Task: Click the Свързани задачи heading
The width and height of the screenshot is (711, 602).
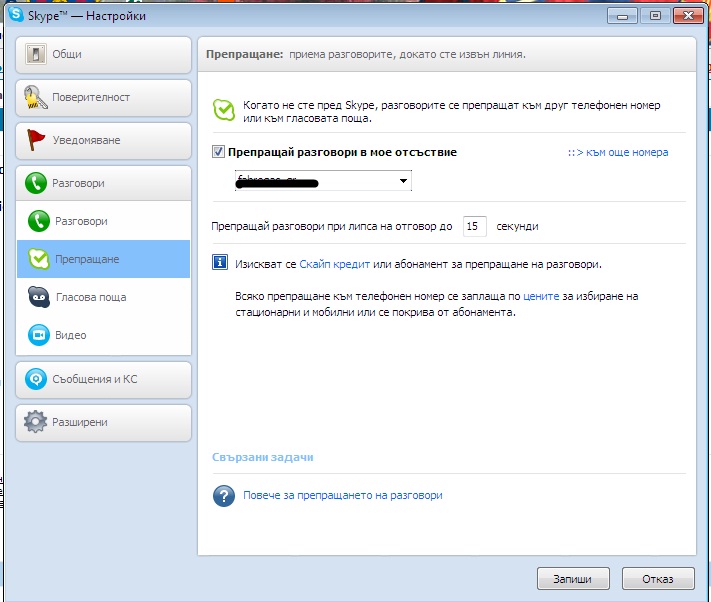Action: (x=263, y=457)
